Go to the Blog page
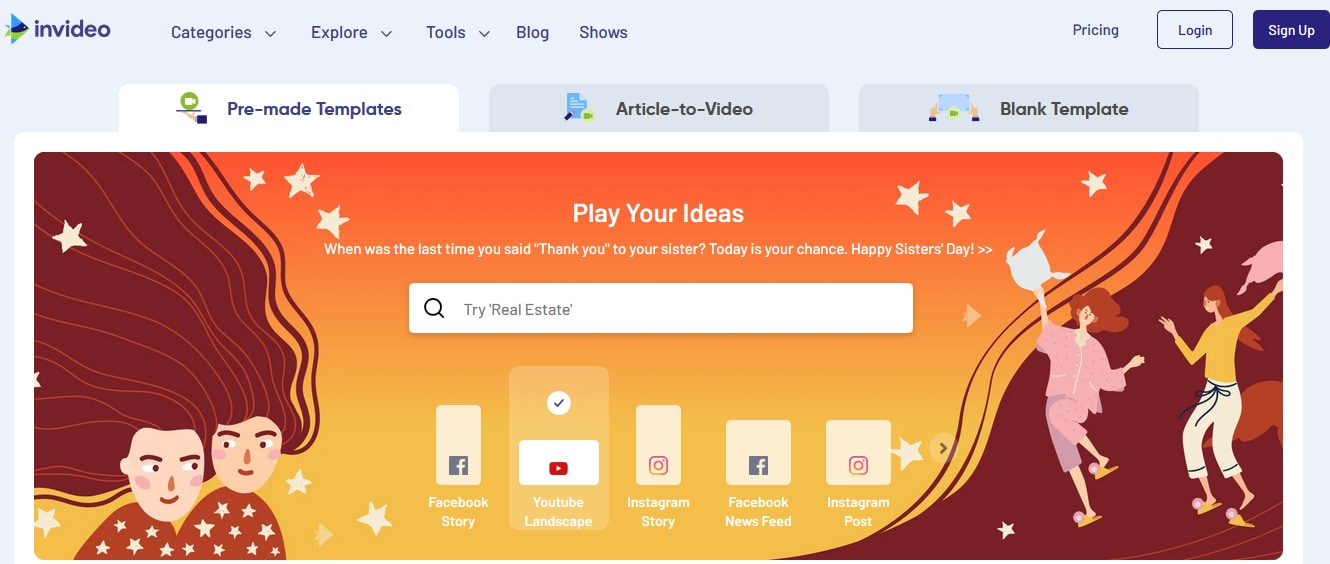This screenshot has width=1330, height=564. (532, 32)
